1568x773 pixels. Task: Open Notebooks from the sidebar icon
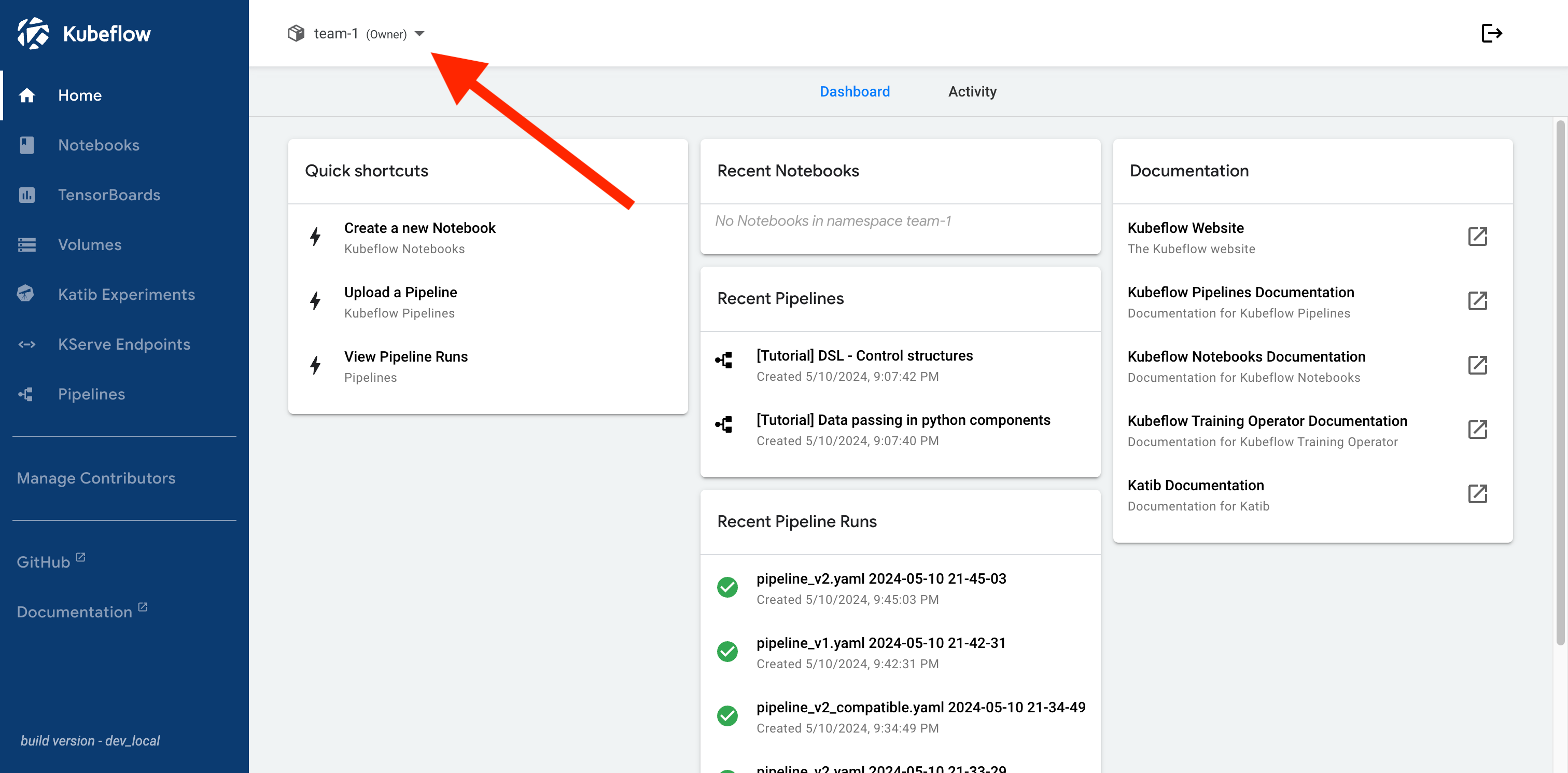(x=27, y=145)
